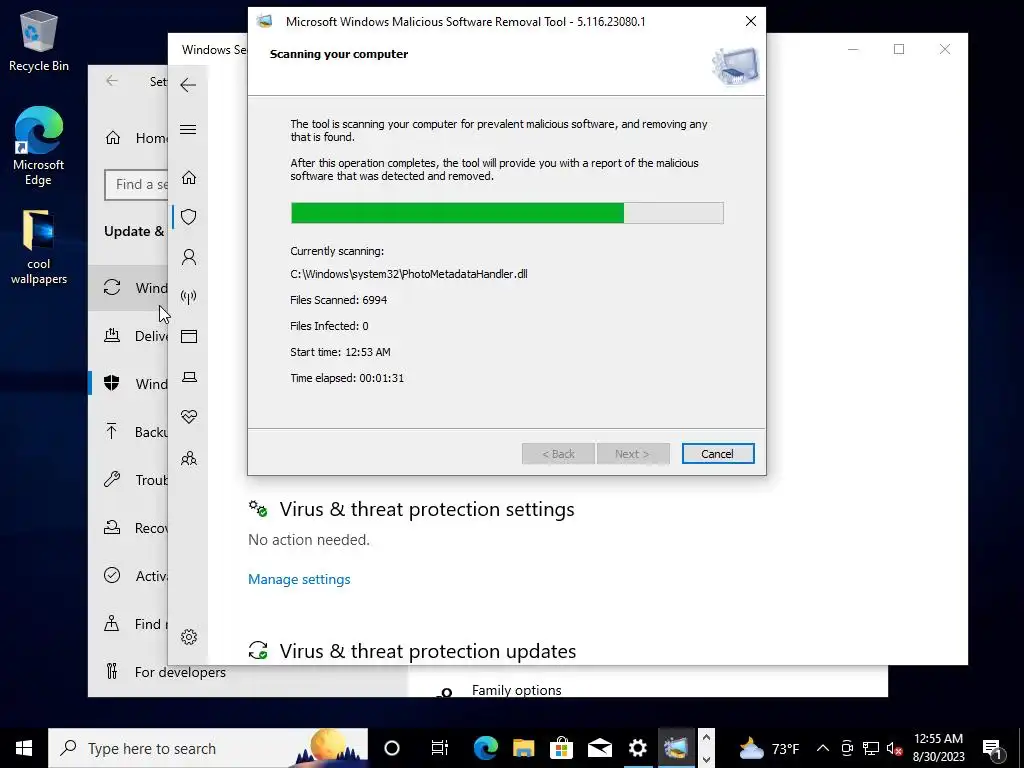Image resolution: width=1024 pixels, height=768 pixels.
Task: Select Recovery in Settings sidebar
Action: (x=128, y=528)
